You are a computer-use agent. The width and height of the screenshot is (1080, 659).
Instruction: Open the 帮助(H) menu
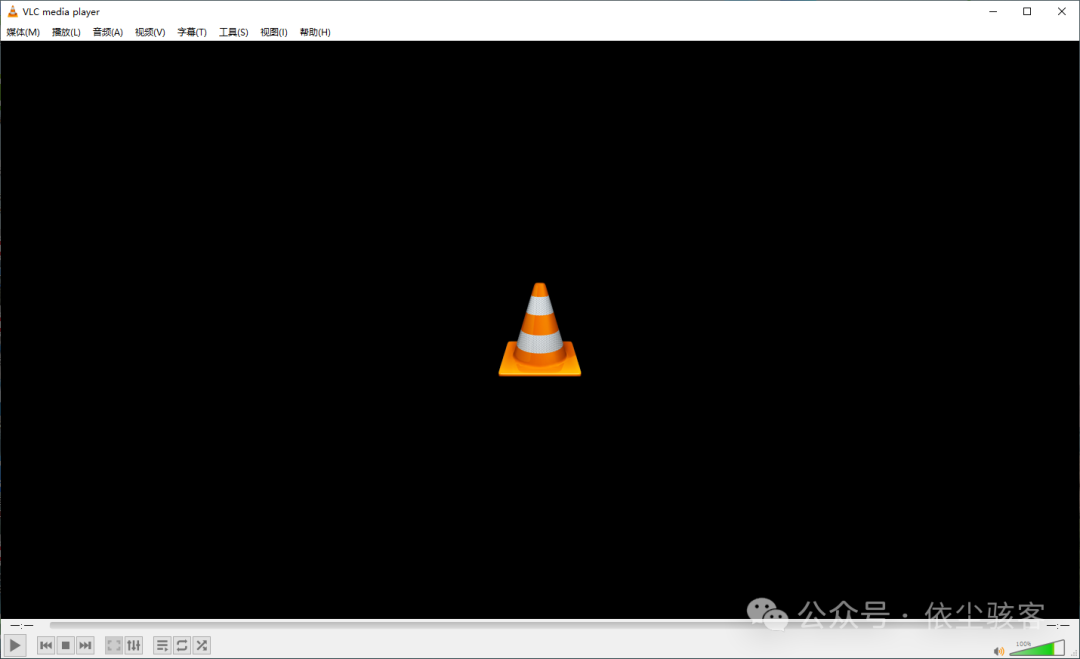[315, 32]
